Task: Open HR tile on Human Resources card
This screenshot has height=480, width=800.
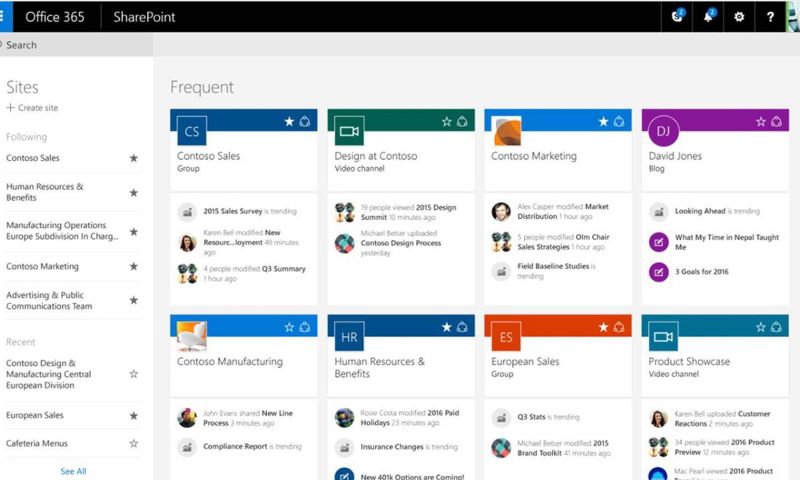Action: point(349,337)
